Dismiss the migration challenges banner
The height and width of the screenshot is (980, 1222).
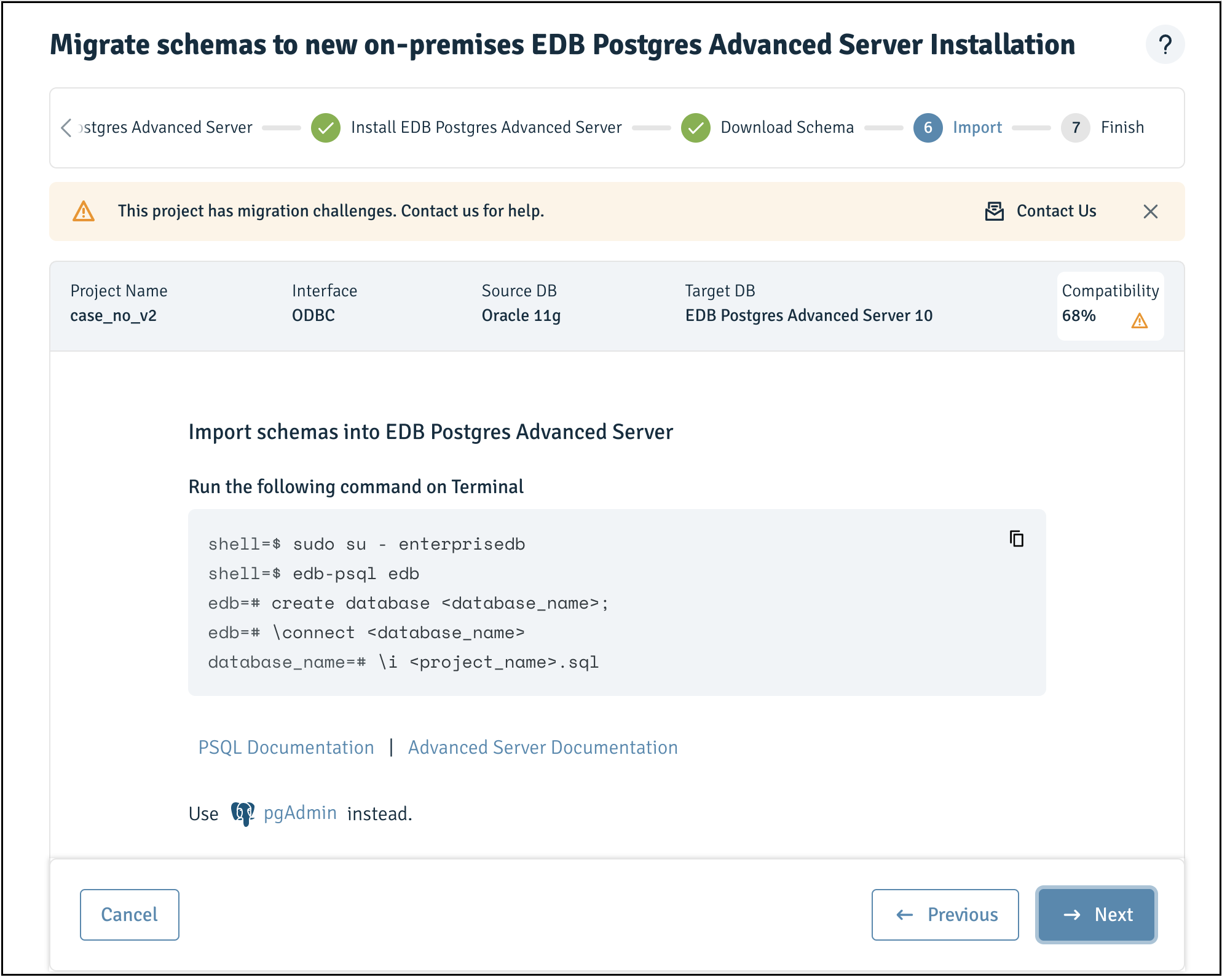(x=1150, y=211)
